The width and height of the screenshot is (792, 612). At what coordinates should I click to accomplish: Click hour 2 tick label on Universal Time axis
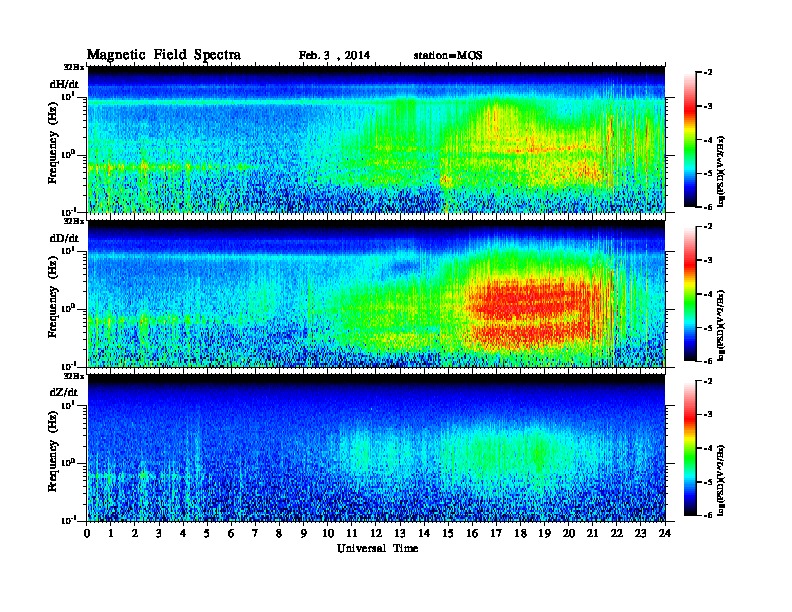pyautogui.click(x=135, y=534)
